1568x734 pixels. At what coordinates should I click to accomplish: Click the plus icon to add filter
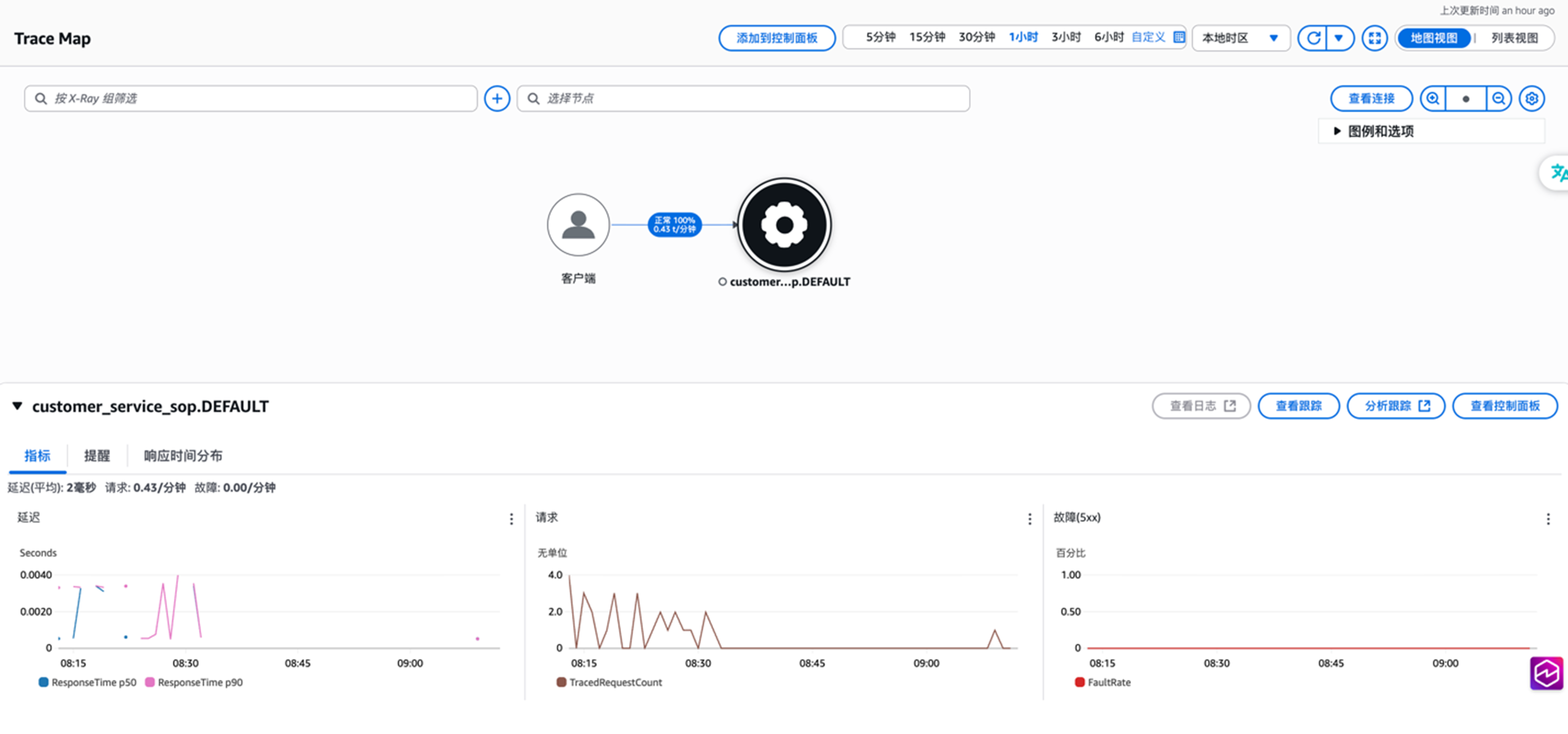point(497,98)
